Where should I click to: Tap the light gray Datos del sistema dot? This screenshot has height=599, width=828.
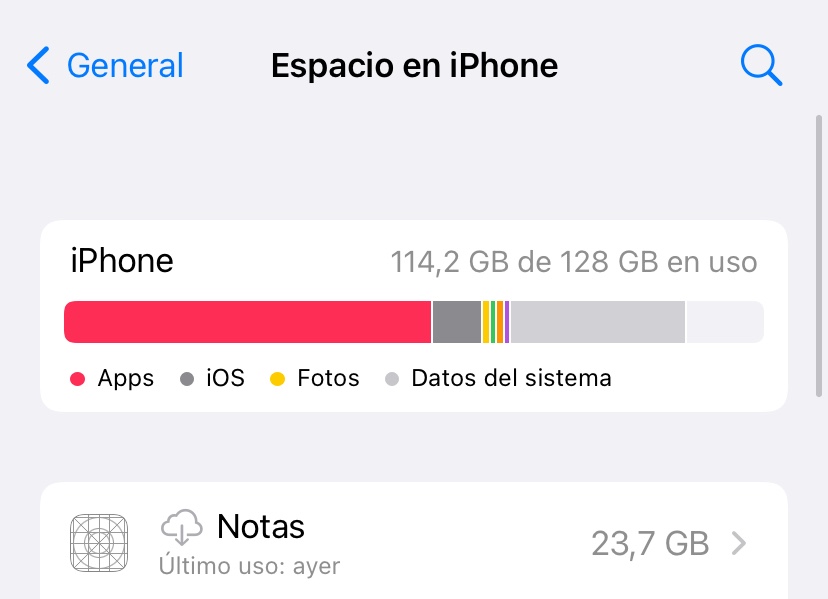click(392, 379)
